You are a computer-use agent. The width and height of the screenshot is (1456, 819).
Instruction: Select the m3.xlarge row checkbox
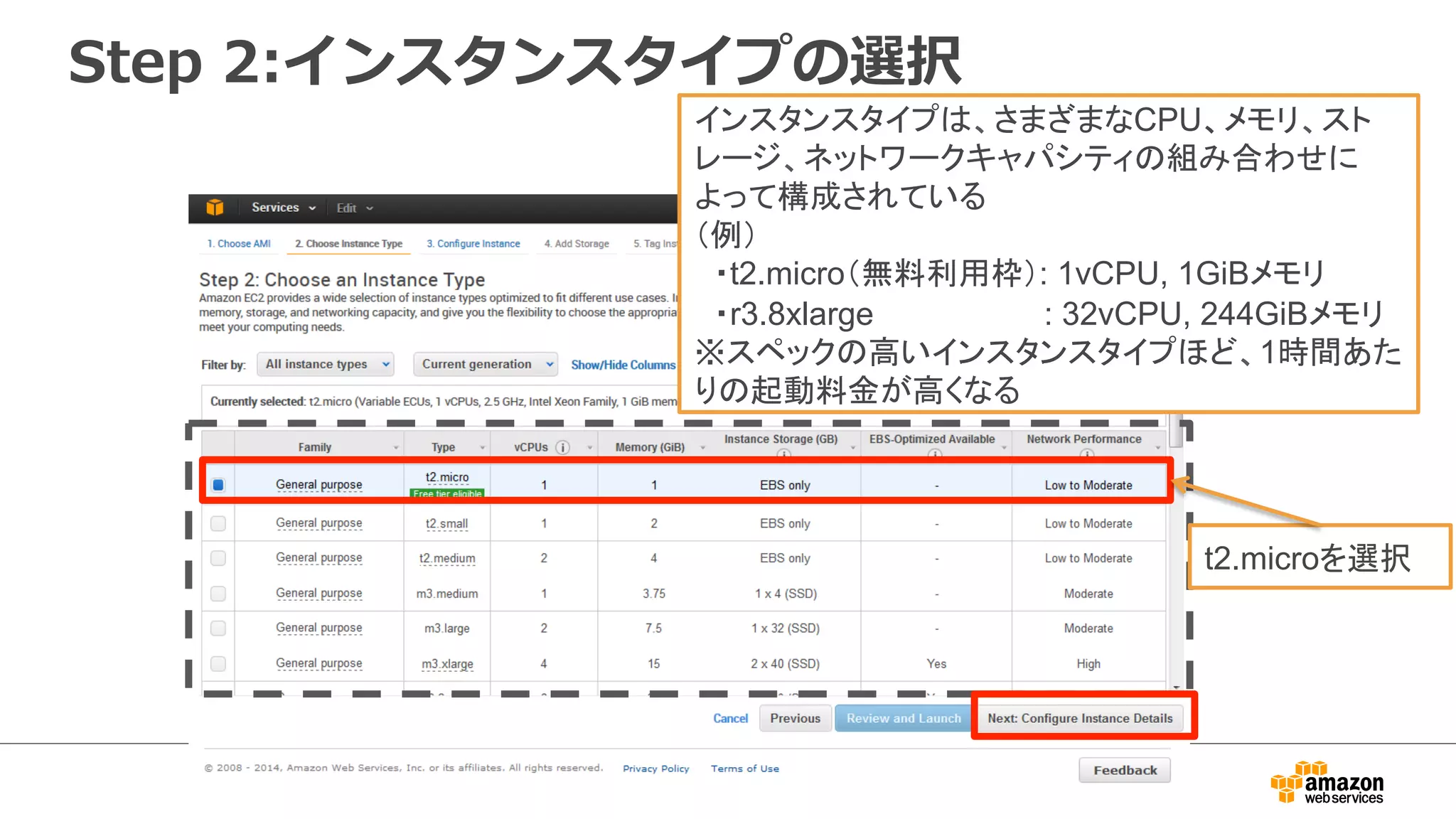point(218,663)
